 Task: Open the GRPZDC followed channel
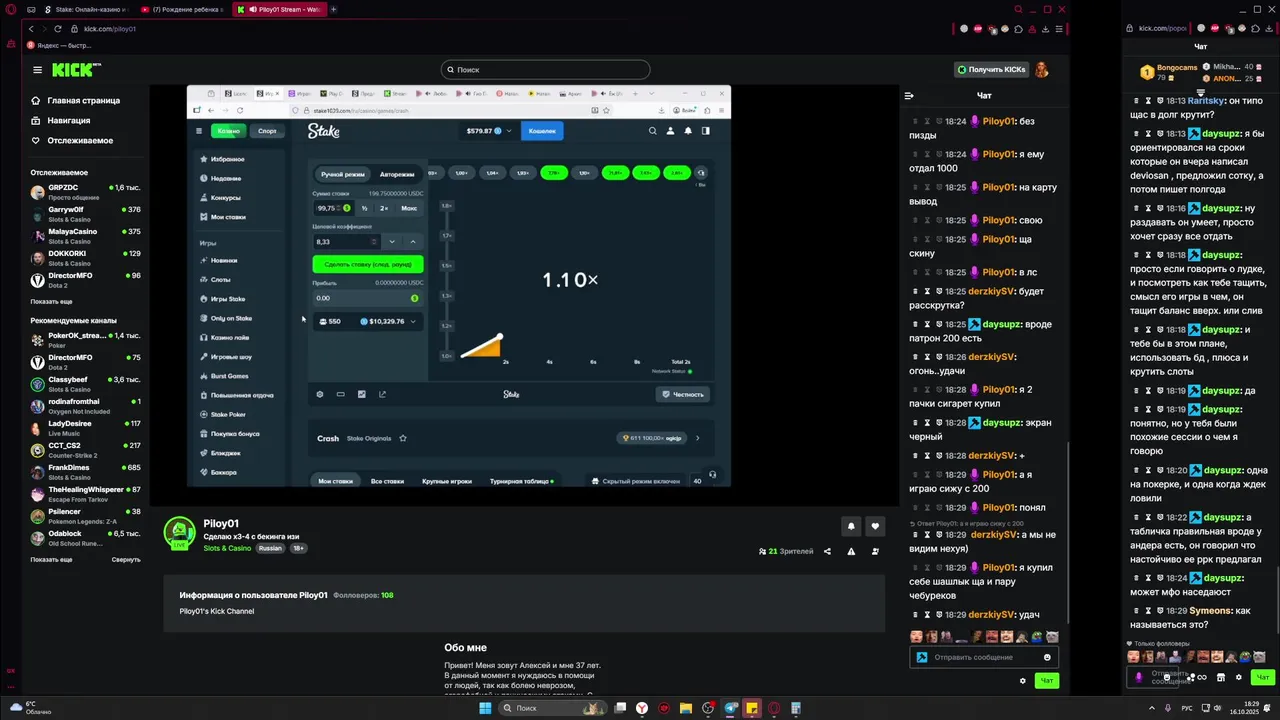(x=86, y=192)
